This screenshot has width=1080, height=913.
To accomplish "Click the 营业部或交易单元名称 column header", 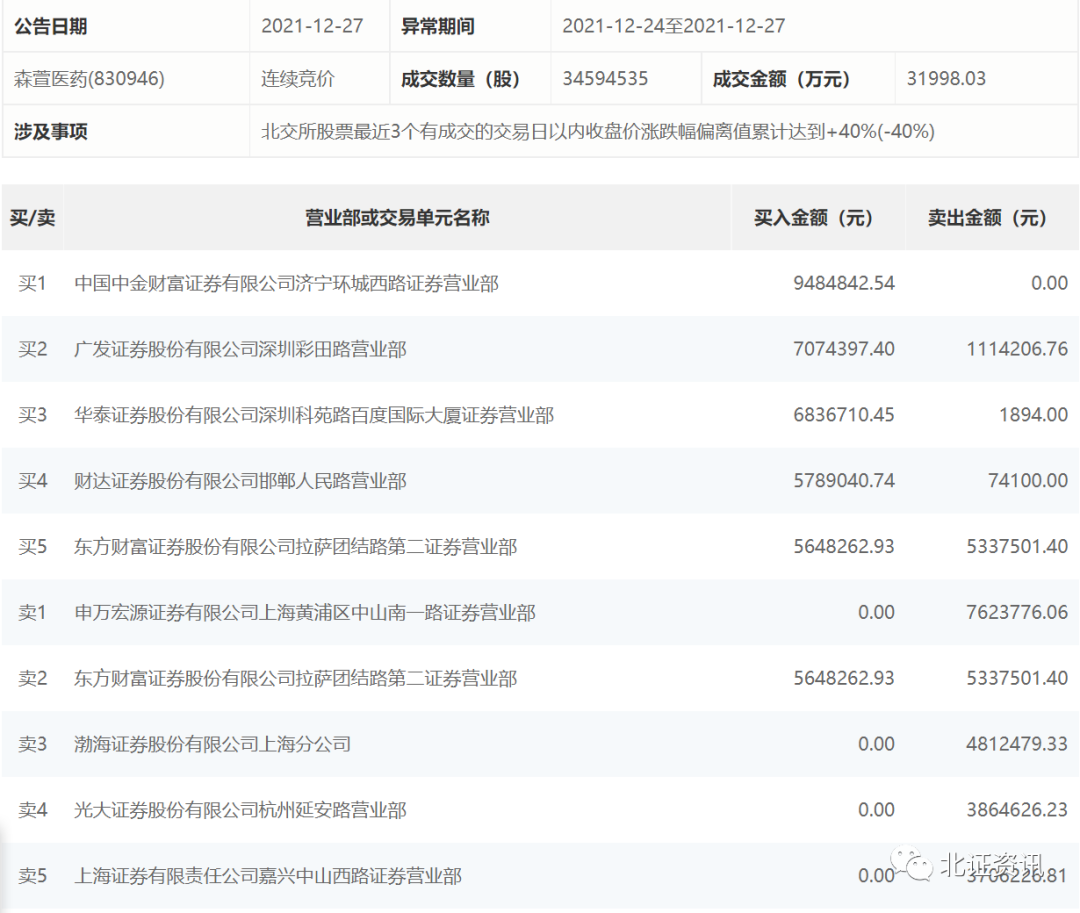I will coord(397,218).
